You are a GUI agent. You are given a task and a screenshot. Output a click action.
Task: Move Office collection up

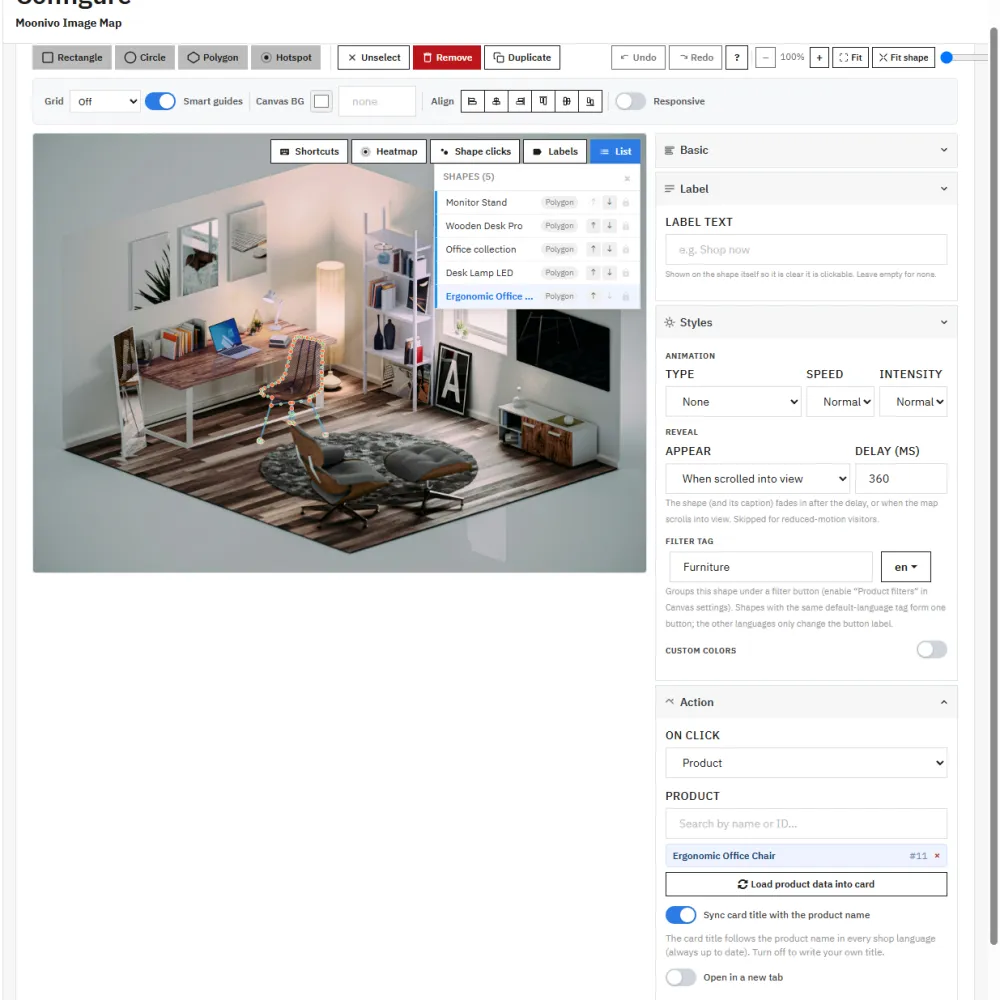[x=593, y=249]
